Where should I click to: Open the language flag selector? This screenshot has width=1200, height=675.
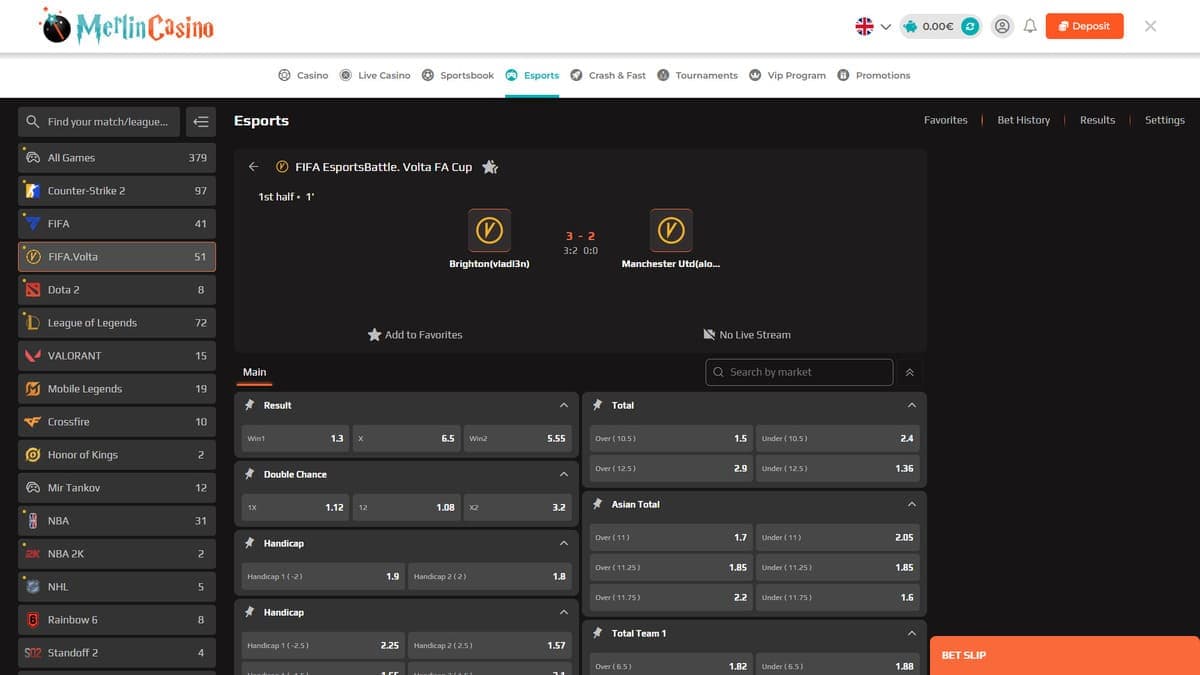pos(873,27)
